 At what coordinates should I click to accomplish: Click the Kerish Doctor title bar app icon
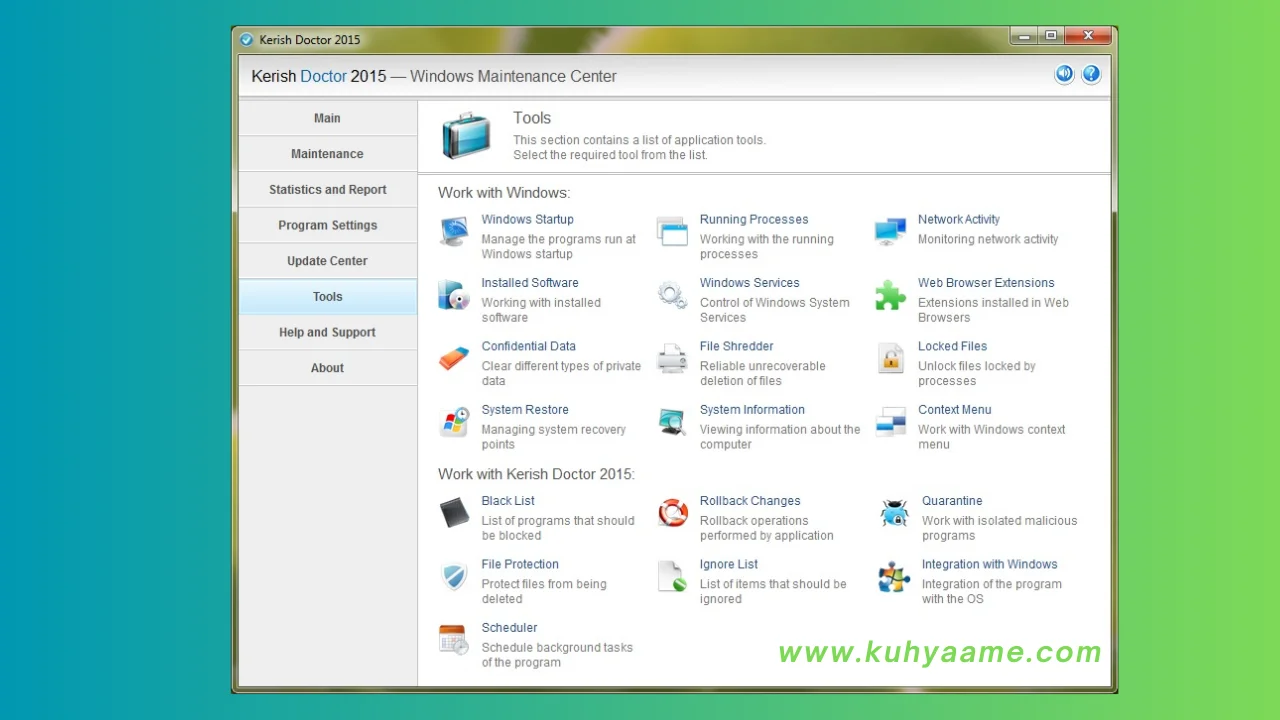tap(247, 40)
